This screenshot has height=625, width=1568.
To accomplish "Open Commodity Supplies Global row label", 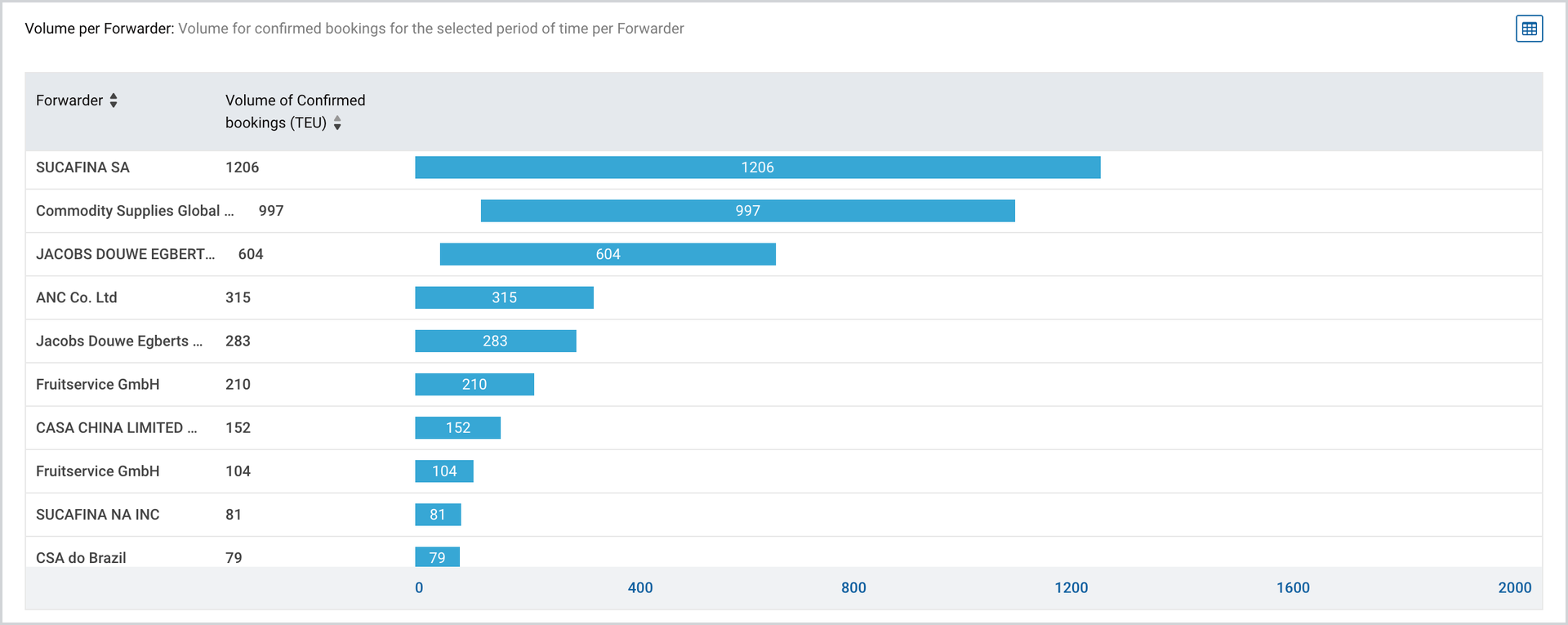I will [135, 211].
